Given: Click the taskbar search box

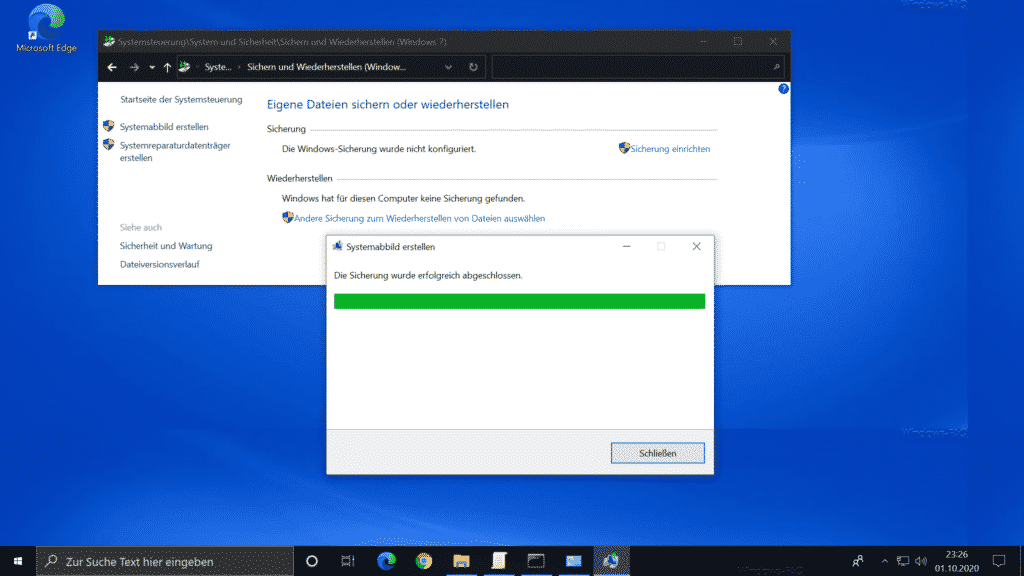Looking at the screenshot, I should click(165, 562).
